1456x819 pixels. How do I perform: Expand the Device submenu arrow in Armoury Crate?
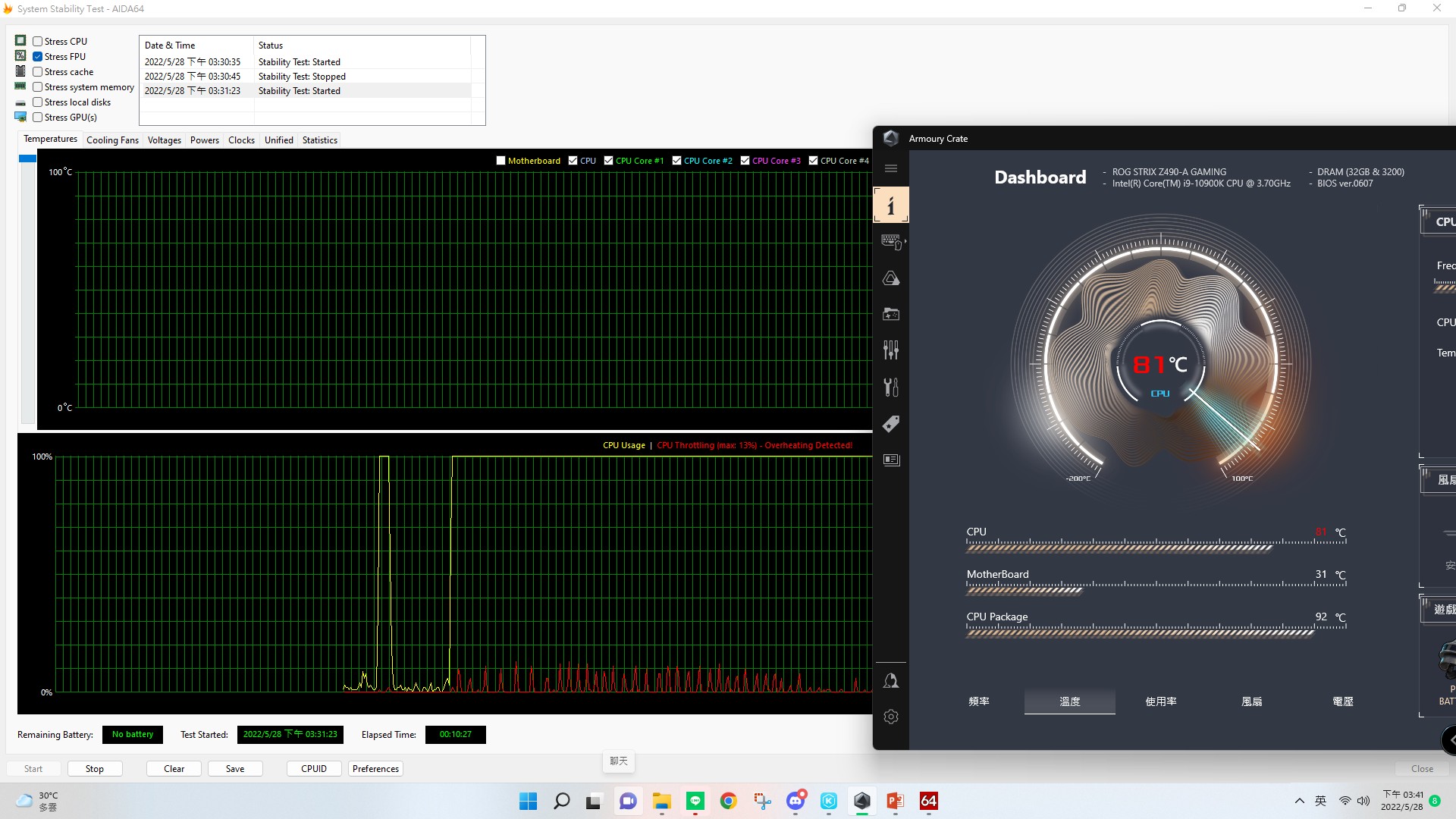pyautogui.click(x=905, y=241)
